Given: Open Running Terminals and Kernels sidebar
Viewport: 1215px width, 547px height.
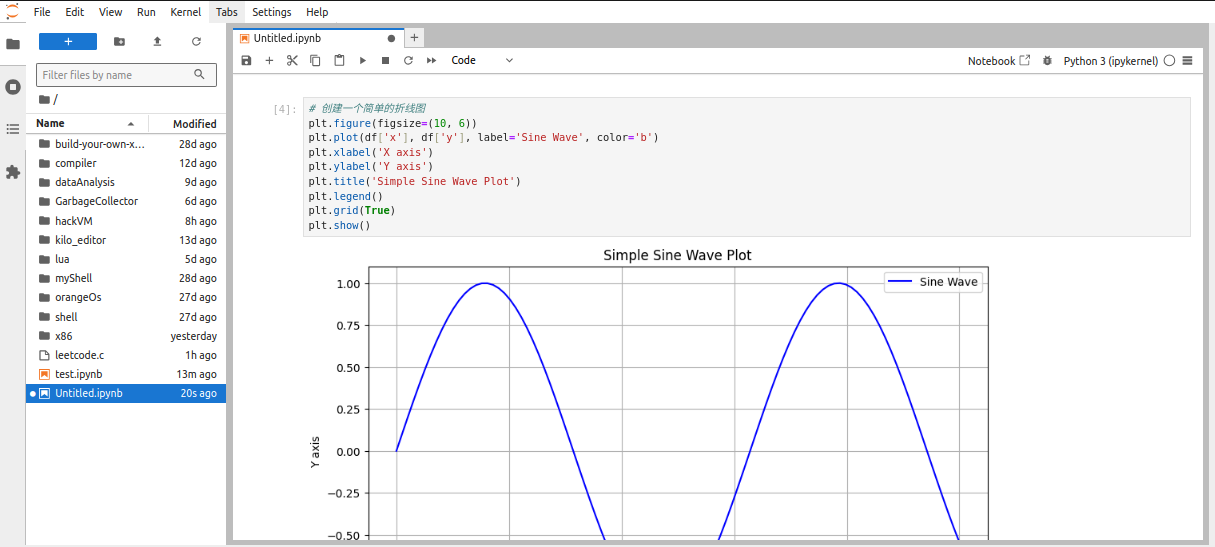Looking at the screenshot, I should click(13, 87).
